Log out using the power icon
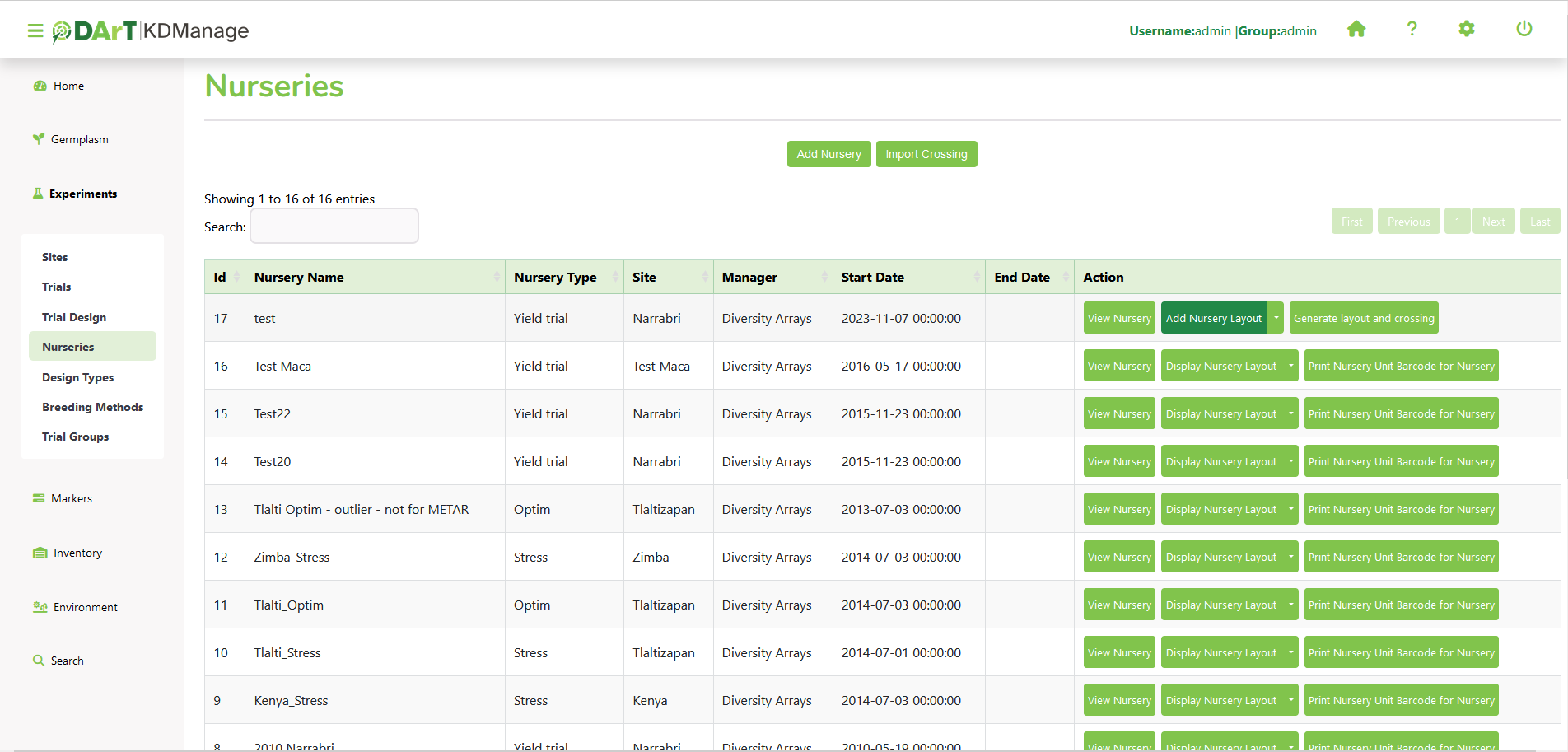This screenshot has height=752, width=1568. [1524, 30]
